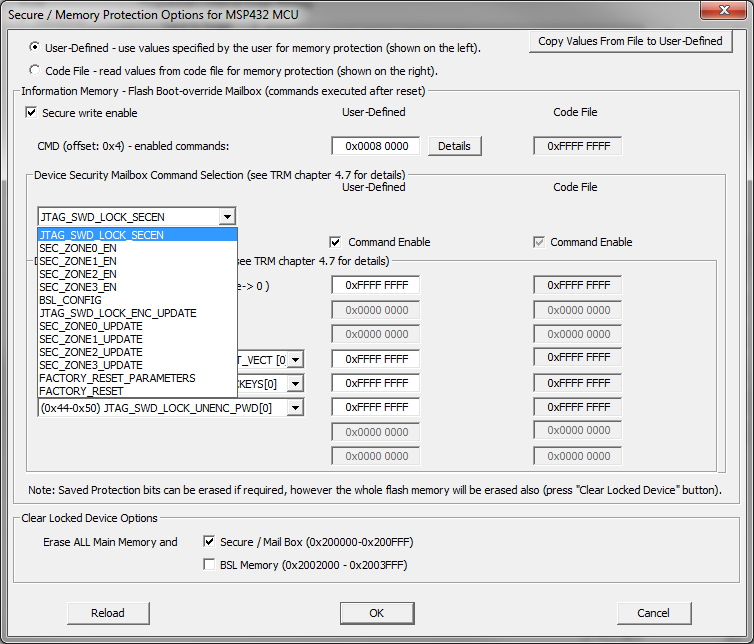Click the Reload button
This screenshot has height=644, width=754.
[x=108, y=613]
